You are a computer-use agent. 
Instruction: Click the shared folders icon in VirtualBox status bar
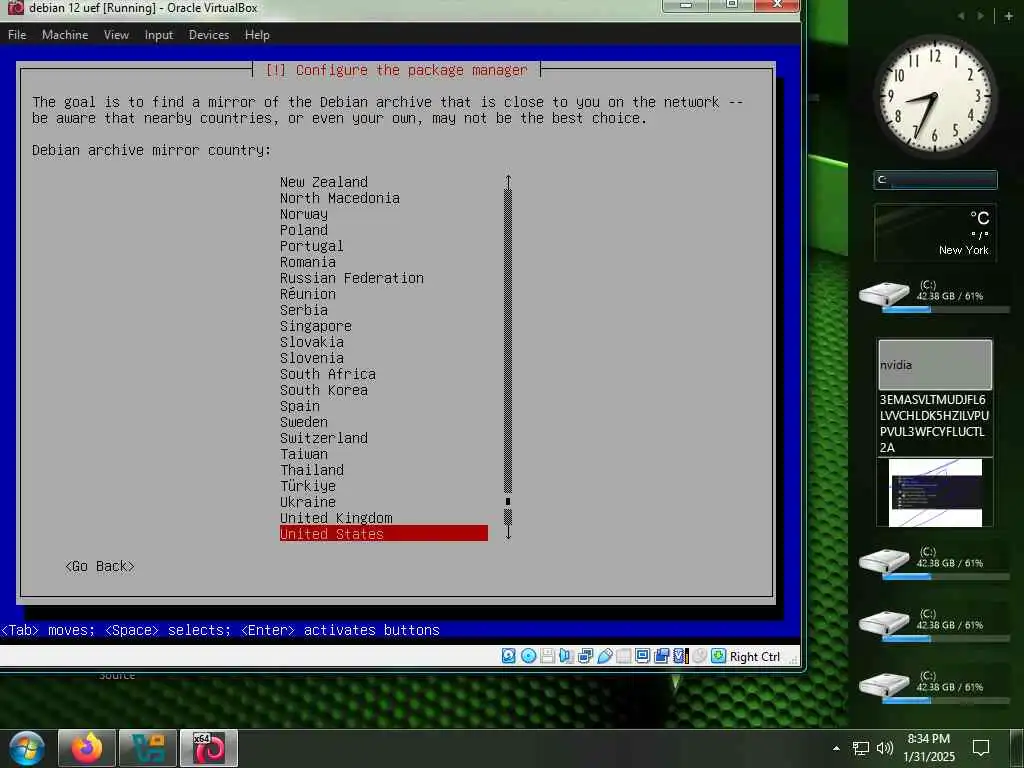click(624, 656)
